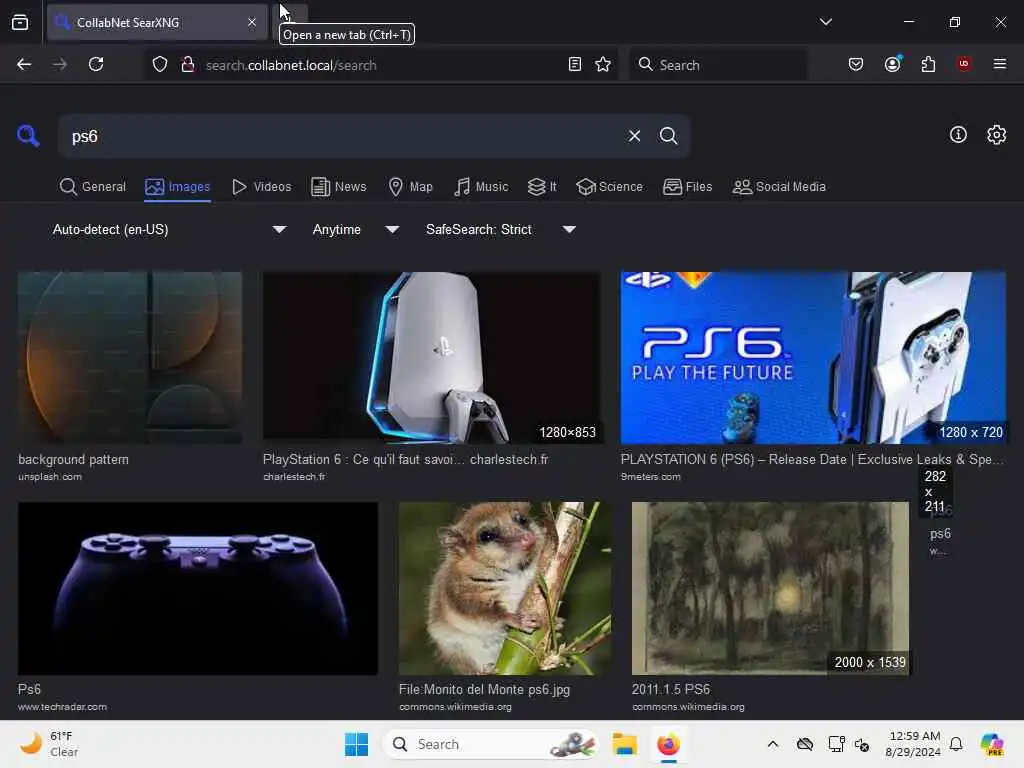Open uBlock Origin extension icon
1024x768 pixels.
(x=964, y=64)
